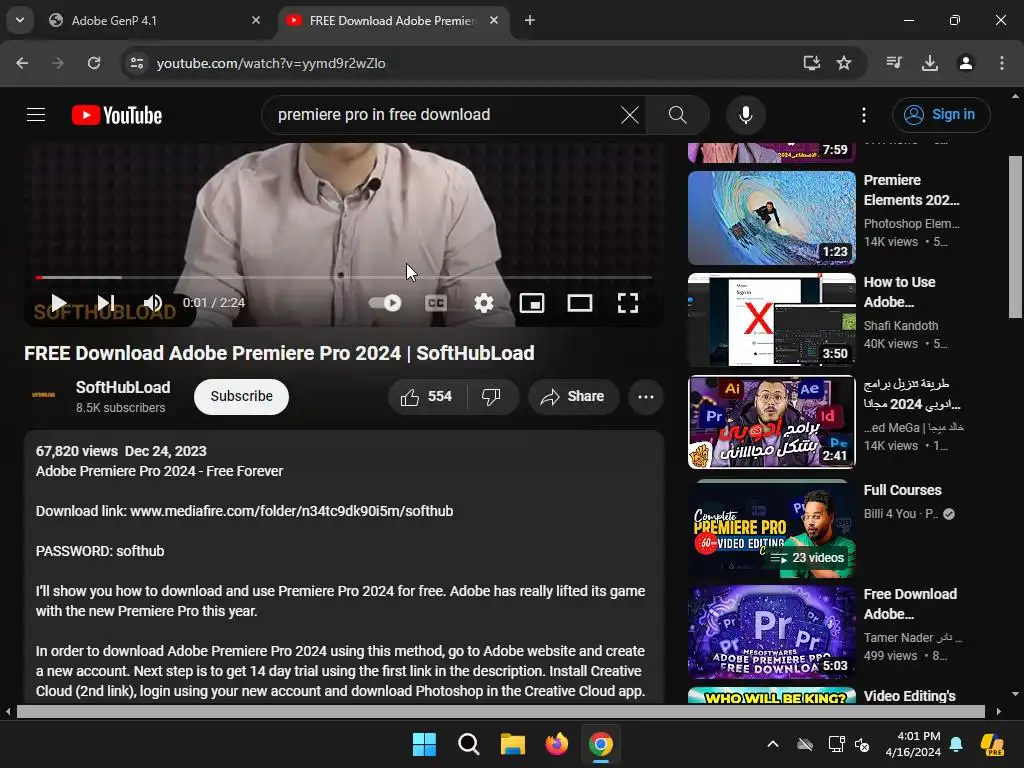Open the Arabic Adobe 2024 video thumbnail
The image size is (1024, 768).
771,422
